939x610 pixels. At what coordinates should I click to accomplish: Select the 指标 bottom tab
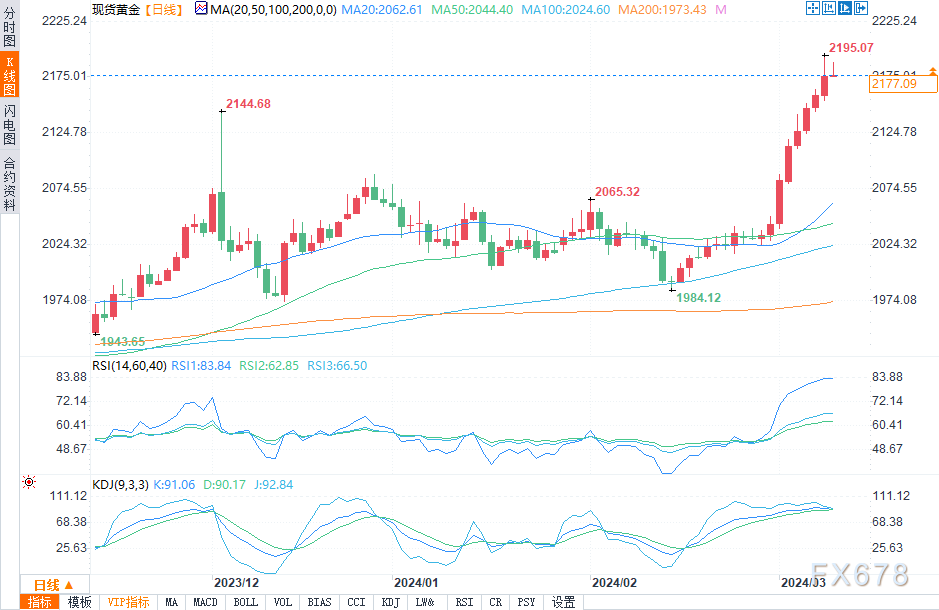tap(40, 602)
